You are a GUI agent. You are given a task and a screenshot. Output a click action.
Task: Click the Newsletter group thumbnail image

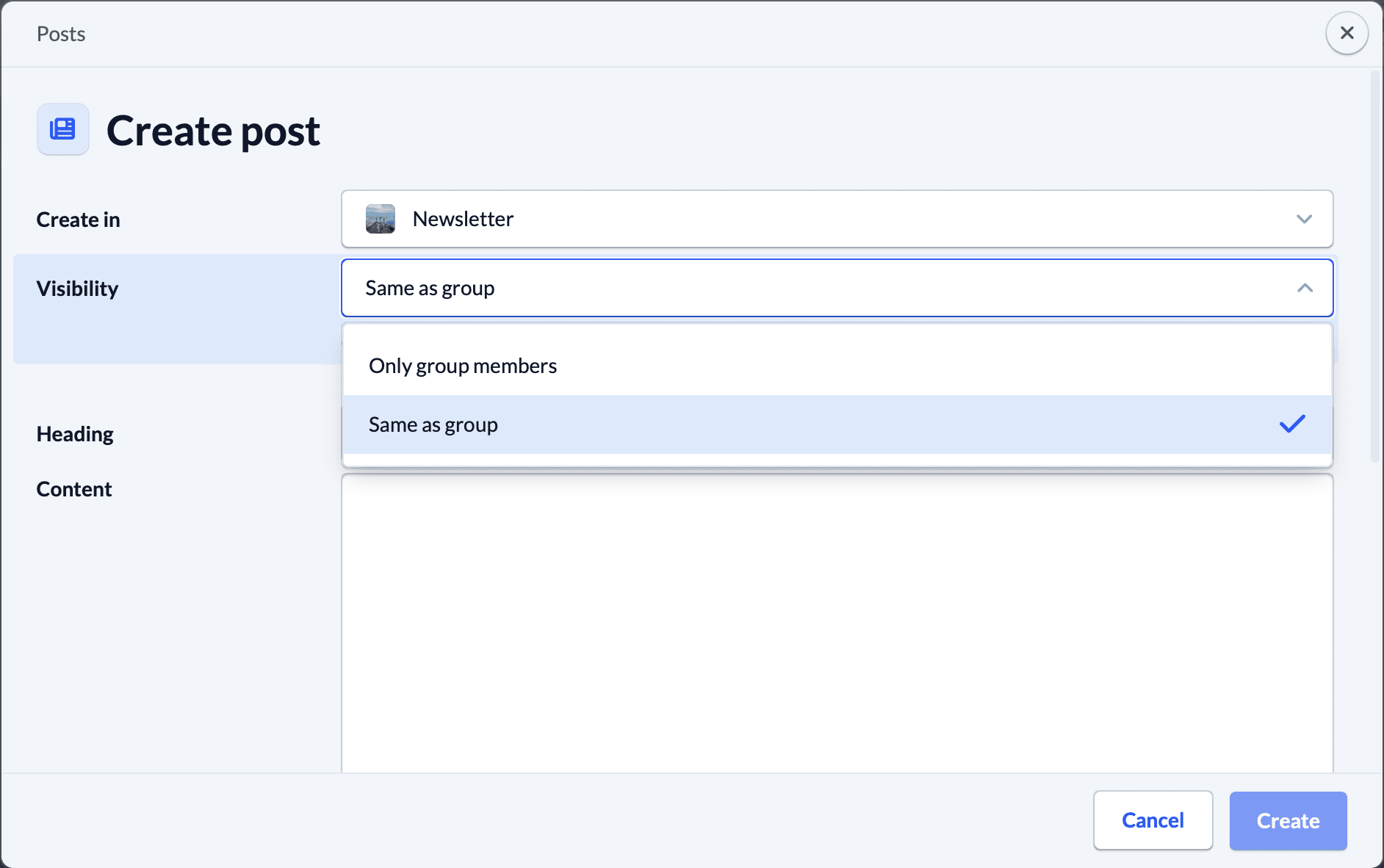381,219
